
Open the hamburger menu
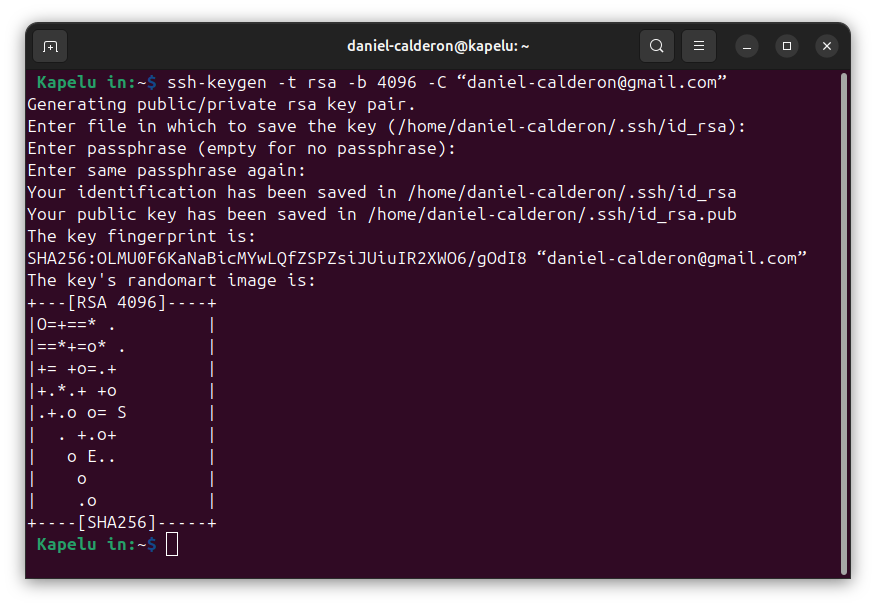[698, 46]
